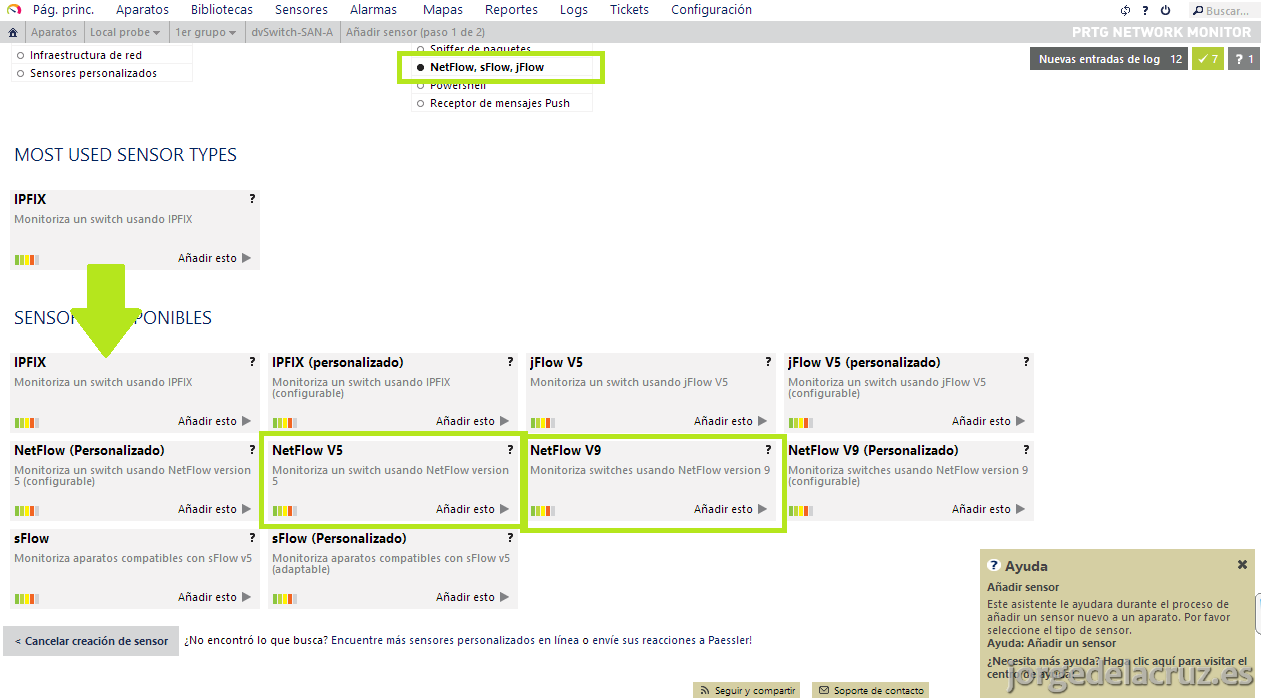
Task: Click the NetFlow V9 card load bar
Action: point(542,511)
